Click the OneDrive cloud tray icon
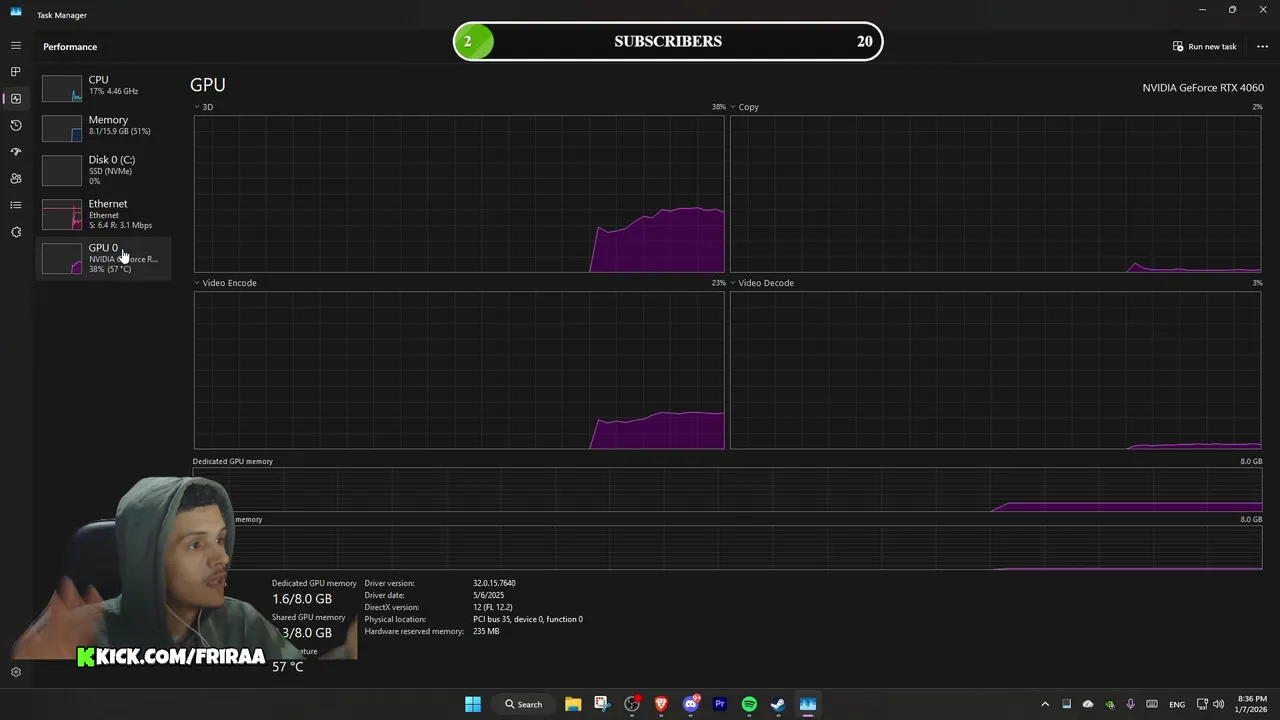1280x720 pixels. pos(1088,704)
